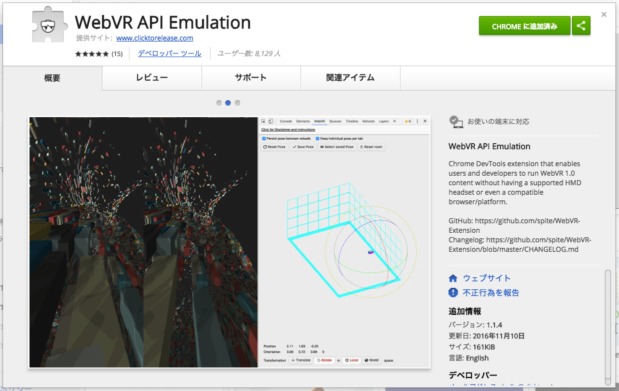Open the www.clicktorelease.com link
The width and height of the screenshot is (619, 391).
(154, 38)
